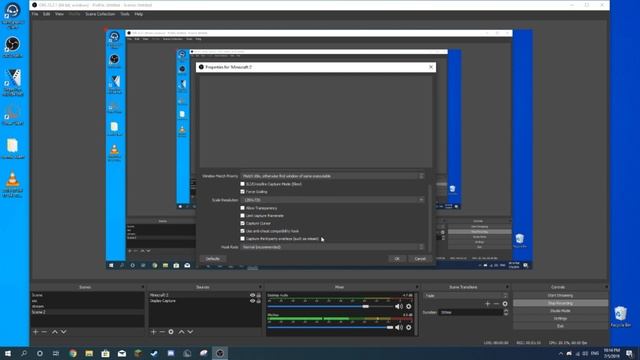Open Mail app from the taskbar
Viewport: 640px width, 360px height.
point(122,353)
